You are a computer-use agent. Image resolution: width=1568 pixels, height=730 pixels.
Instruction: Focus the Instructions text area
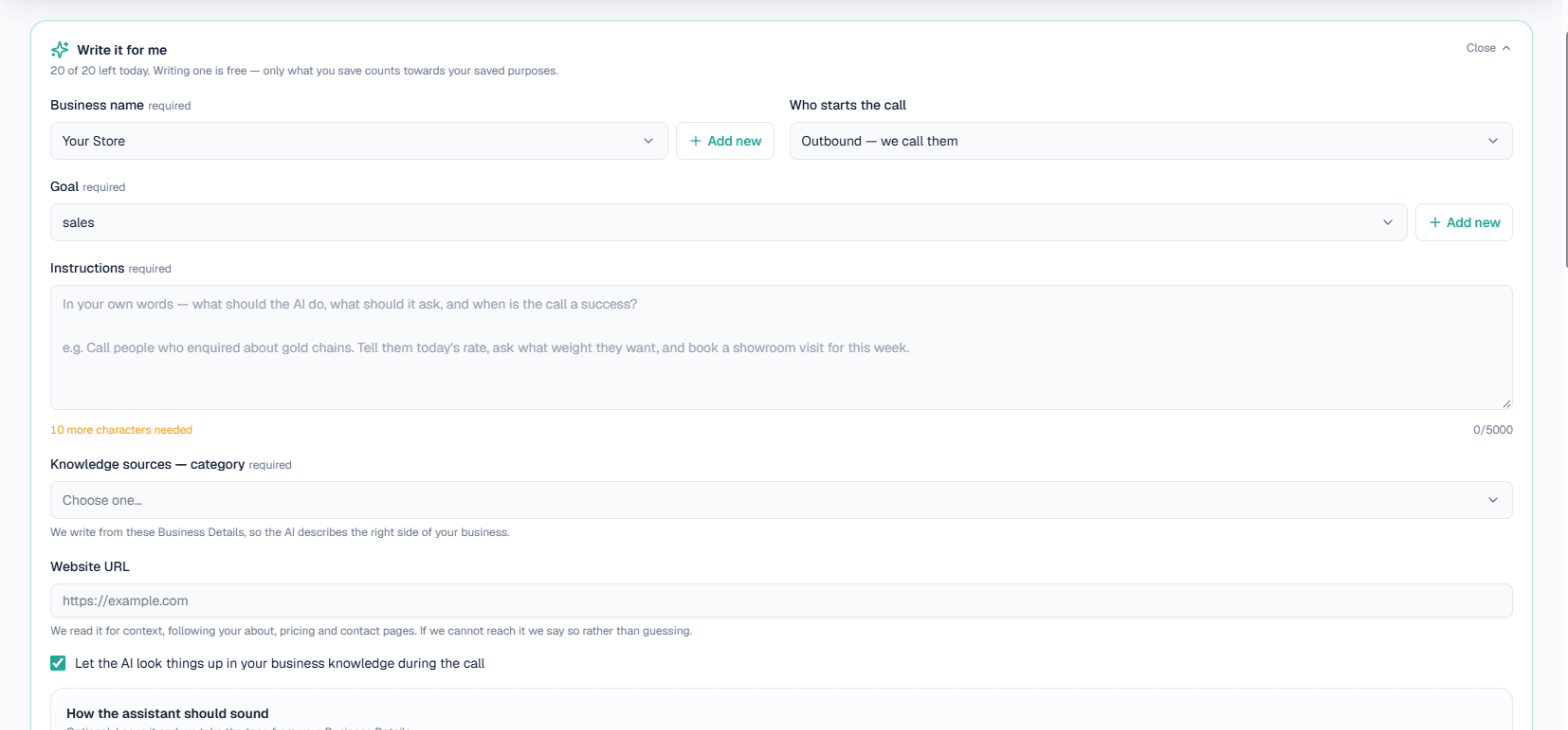pos(781,348)
